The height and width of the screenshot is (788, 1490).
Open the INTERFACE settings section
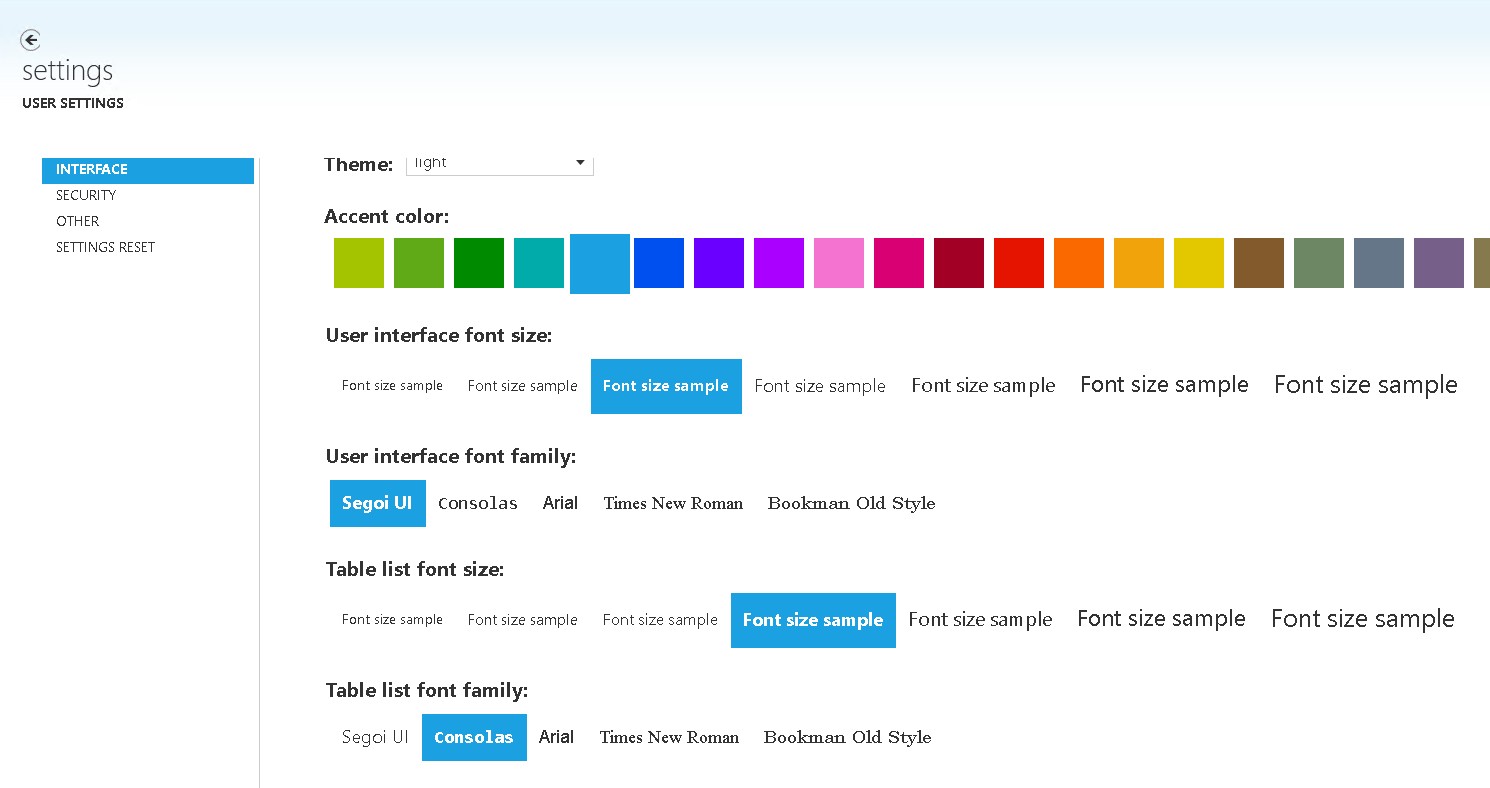tap(148, 170)
